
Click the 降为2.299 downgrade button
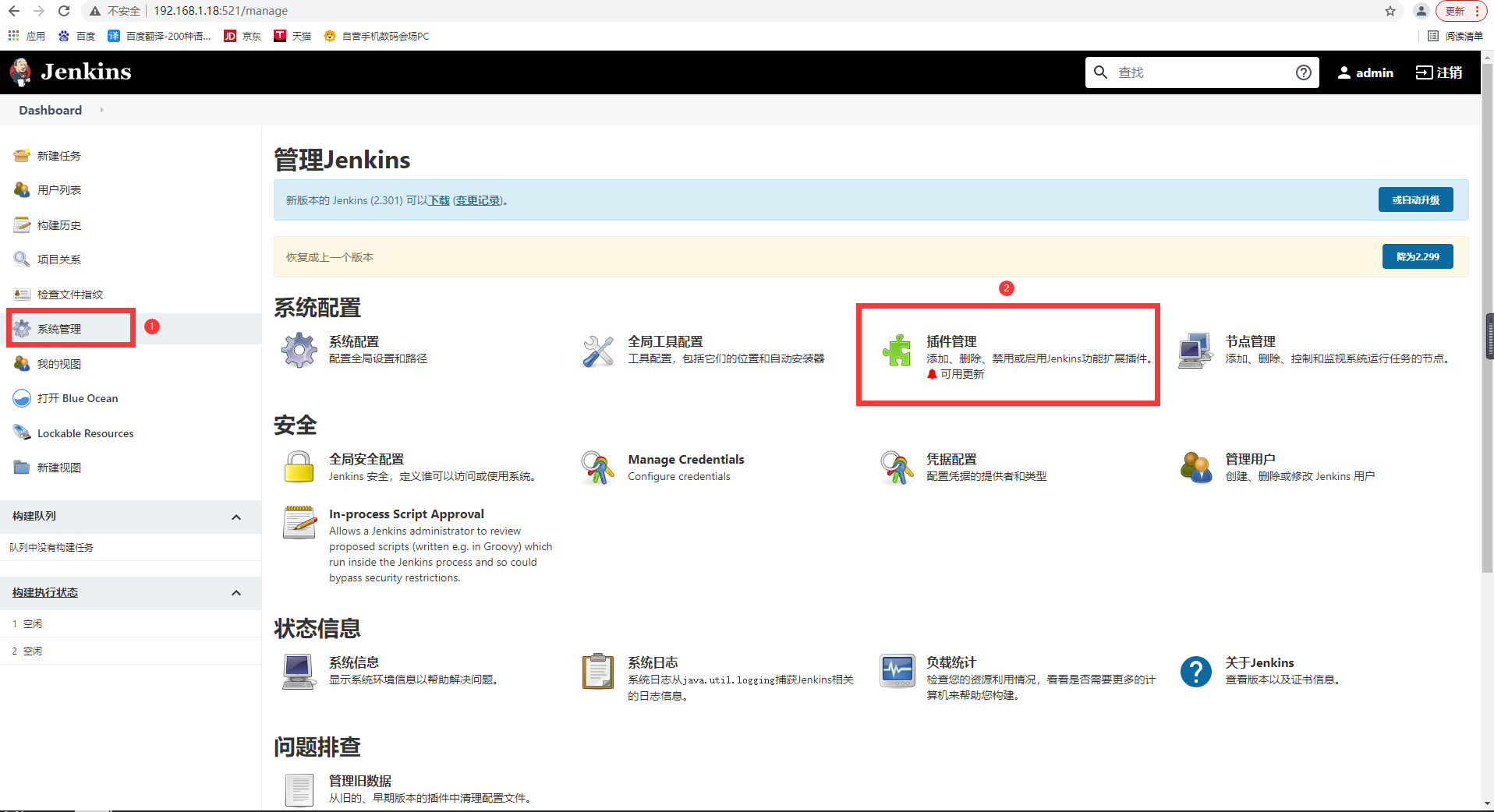[1418, 256]
